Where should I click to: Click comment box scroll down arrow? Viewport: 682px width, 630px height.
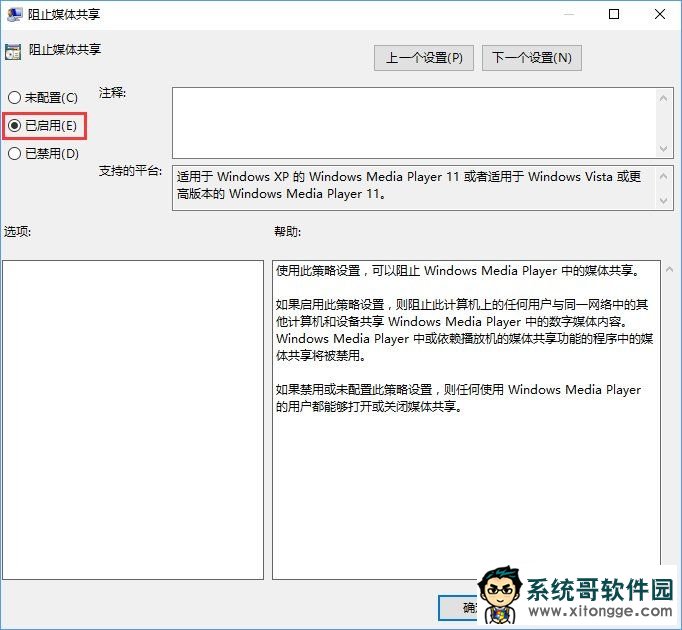tap(663, 149)
